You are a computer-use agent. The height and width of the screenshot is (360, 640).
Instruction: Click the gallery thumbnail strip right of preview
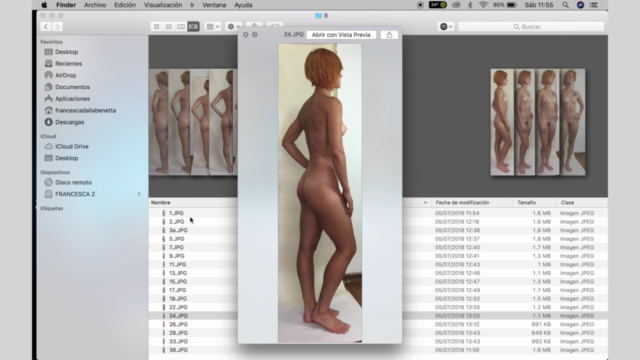538,122
